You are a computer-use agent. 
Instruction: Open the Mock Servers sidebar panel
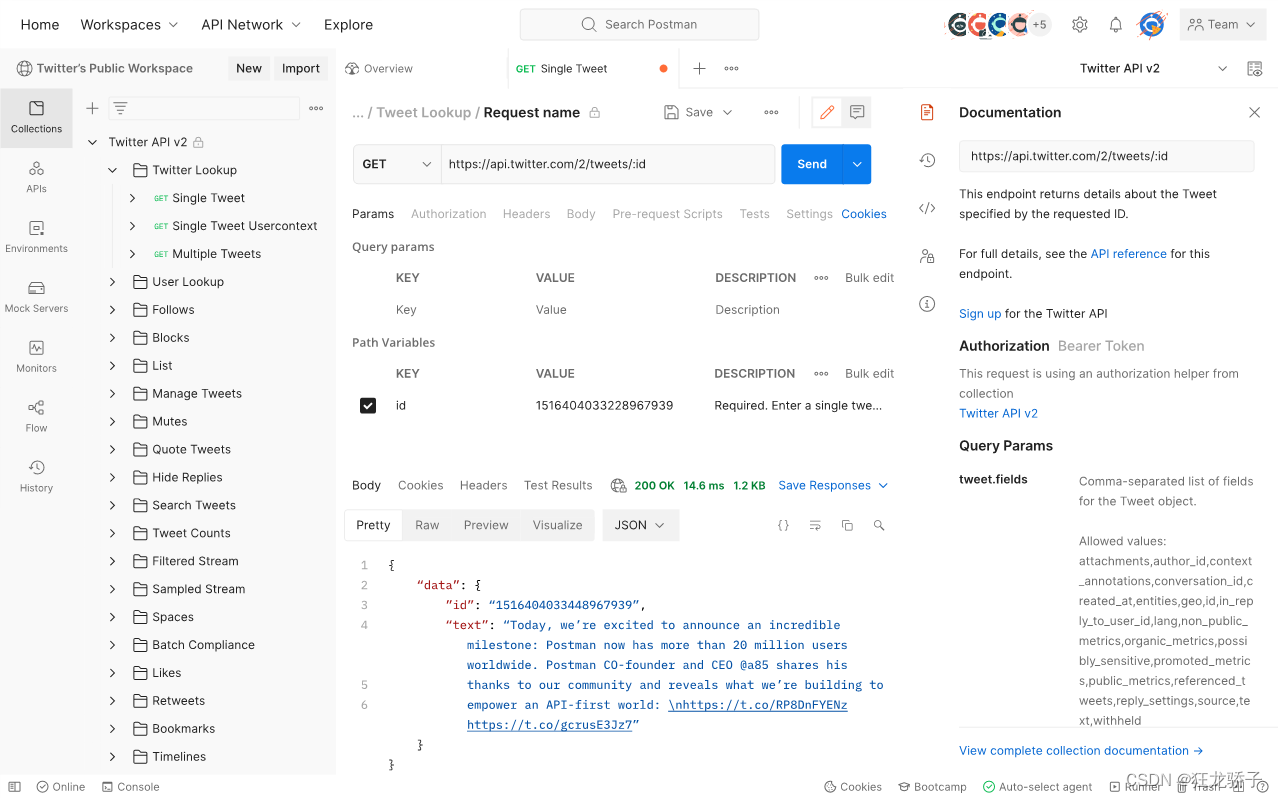[x=36, y=297]
